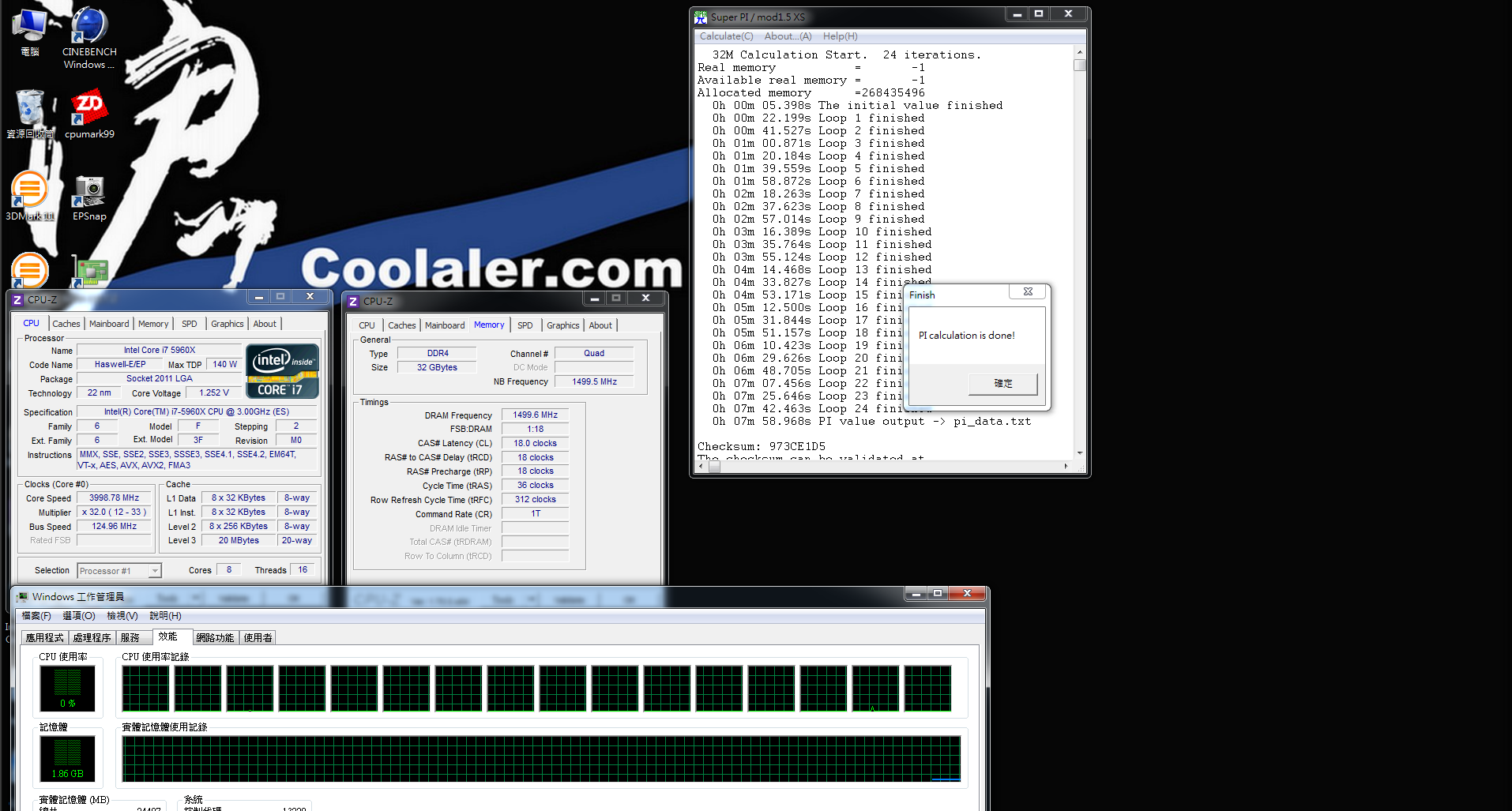This screenshot has height=811, width=1512.
Task: Switch to 使用者 tab in Task Manager
Action: coord(258,638)
